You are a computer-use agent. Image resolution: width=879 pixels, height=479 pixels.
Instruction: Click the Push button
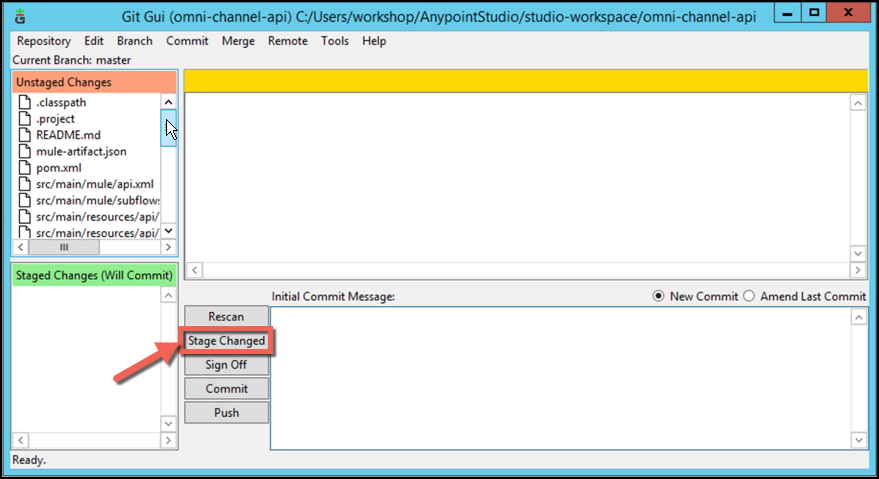tap(226, 413)
